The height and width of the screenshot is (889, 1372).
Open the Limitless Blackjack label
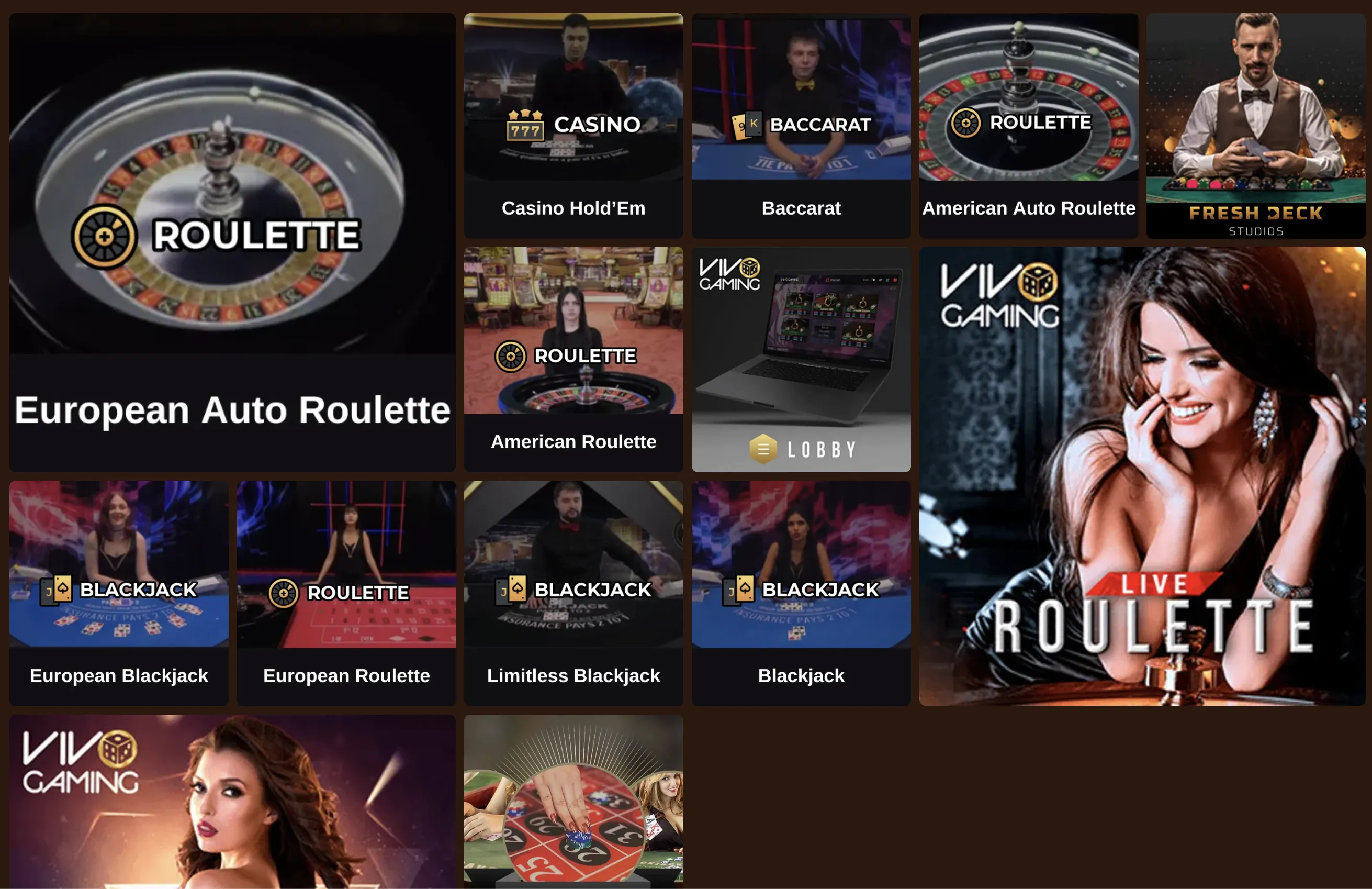tap(573, 675)
